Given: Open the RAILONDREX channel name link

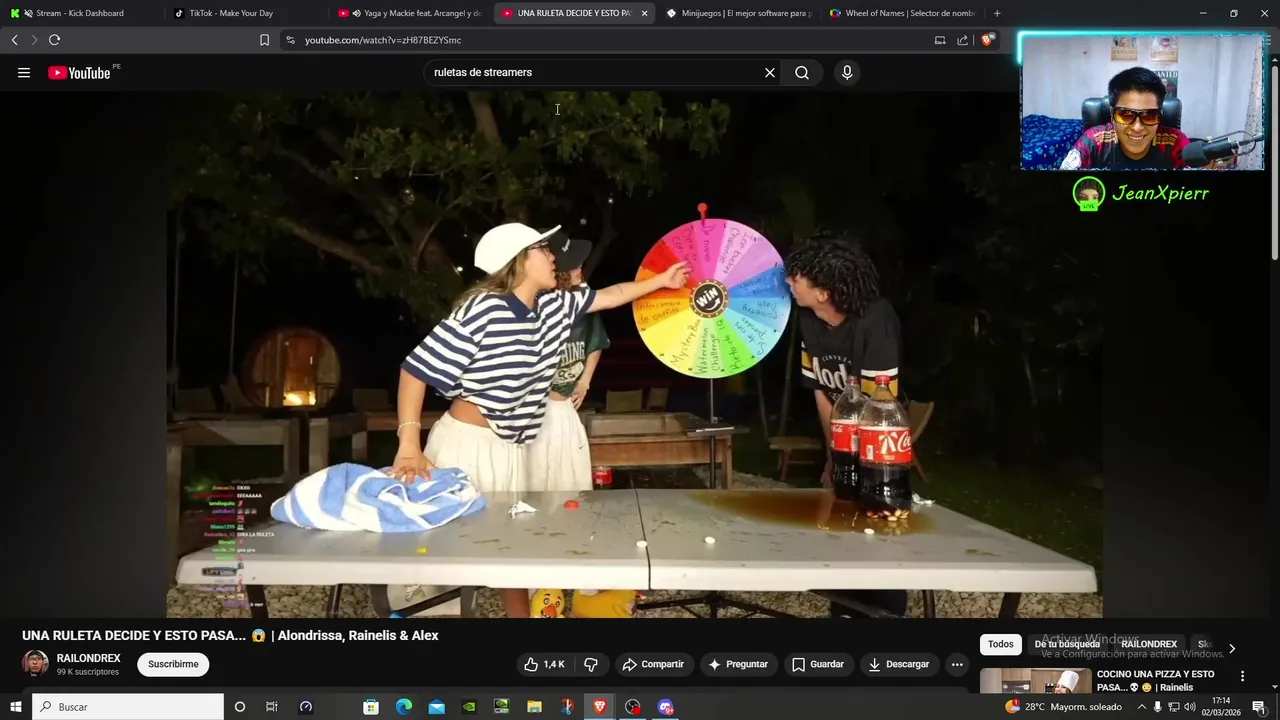Looking at the screenshot, I should tap(88, 658).
